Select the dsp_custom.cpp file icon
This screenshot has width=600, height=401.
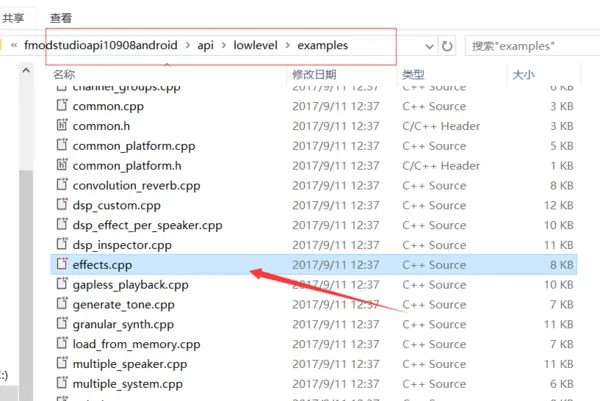(62, 204)
